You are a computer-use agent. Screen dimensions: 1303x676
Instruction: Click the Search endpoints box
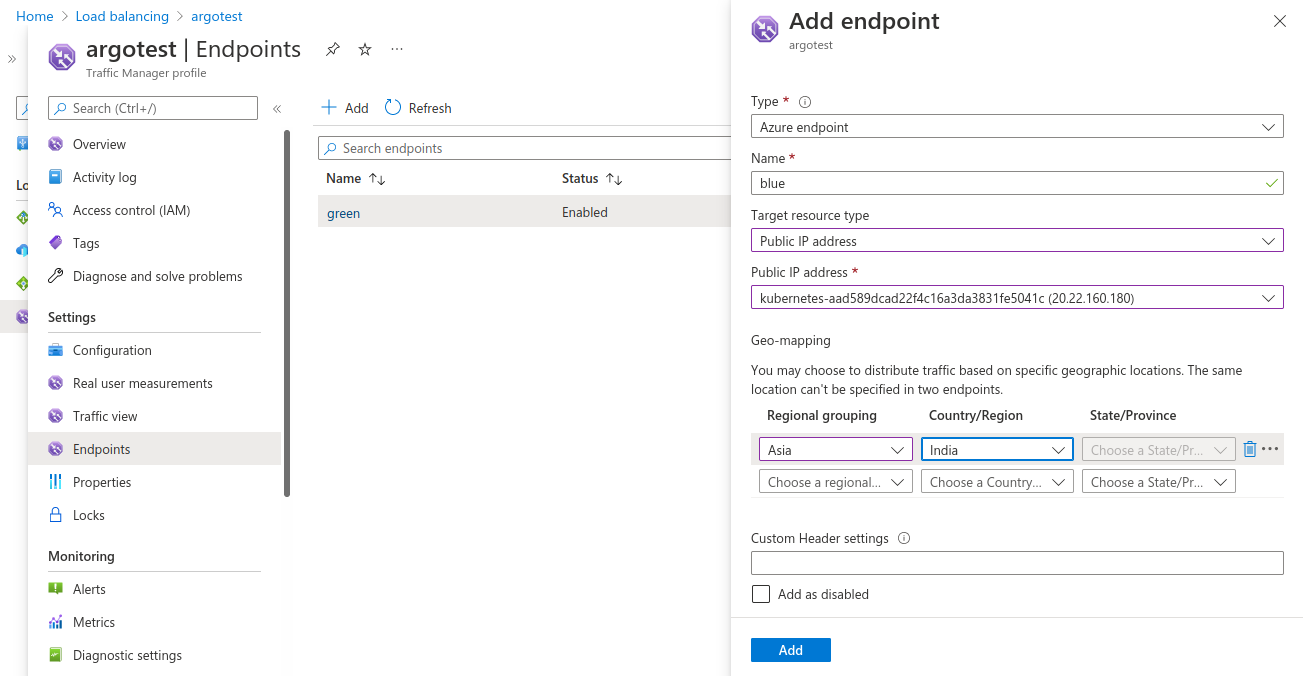tap(524, 148)
